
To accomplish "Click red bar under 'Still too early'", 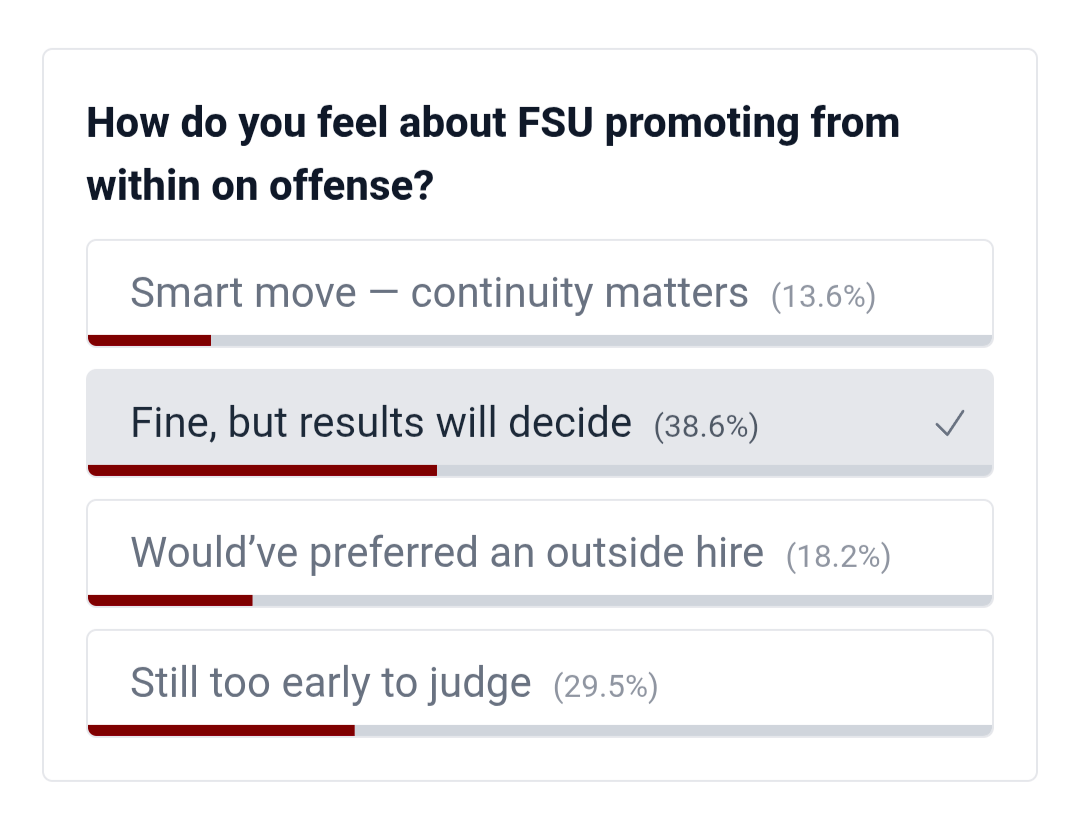I will click(x=221, y=730).
